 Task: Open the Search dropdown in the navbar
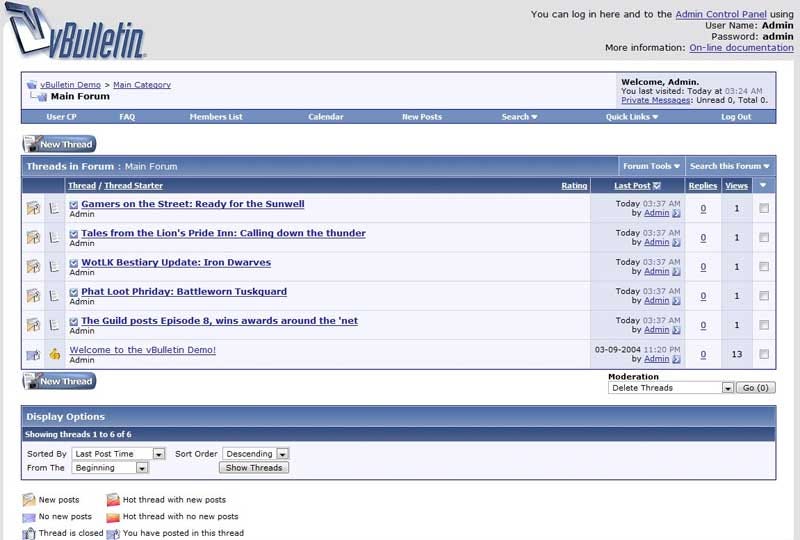pos(519,117)
